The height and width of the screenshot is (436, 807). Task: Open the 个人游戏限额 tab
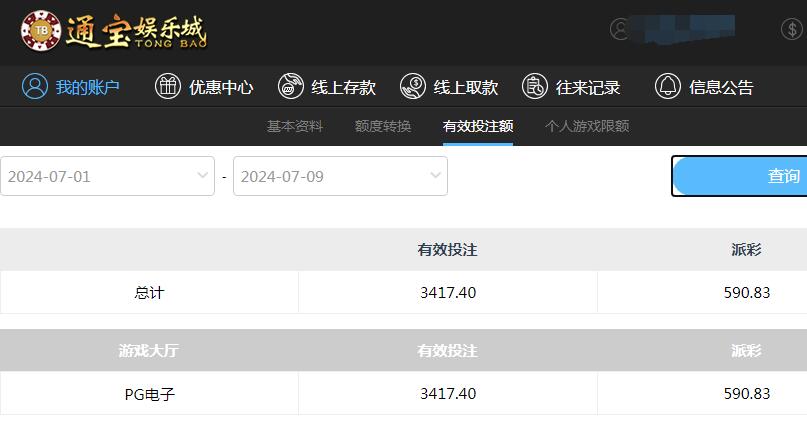(587, 126)
